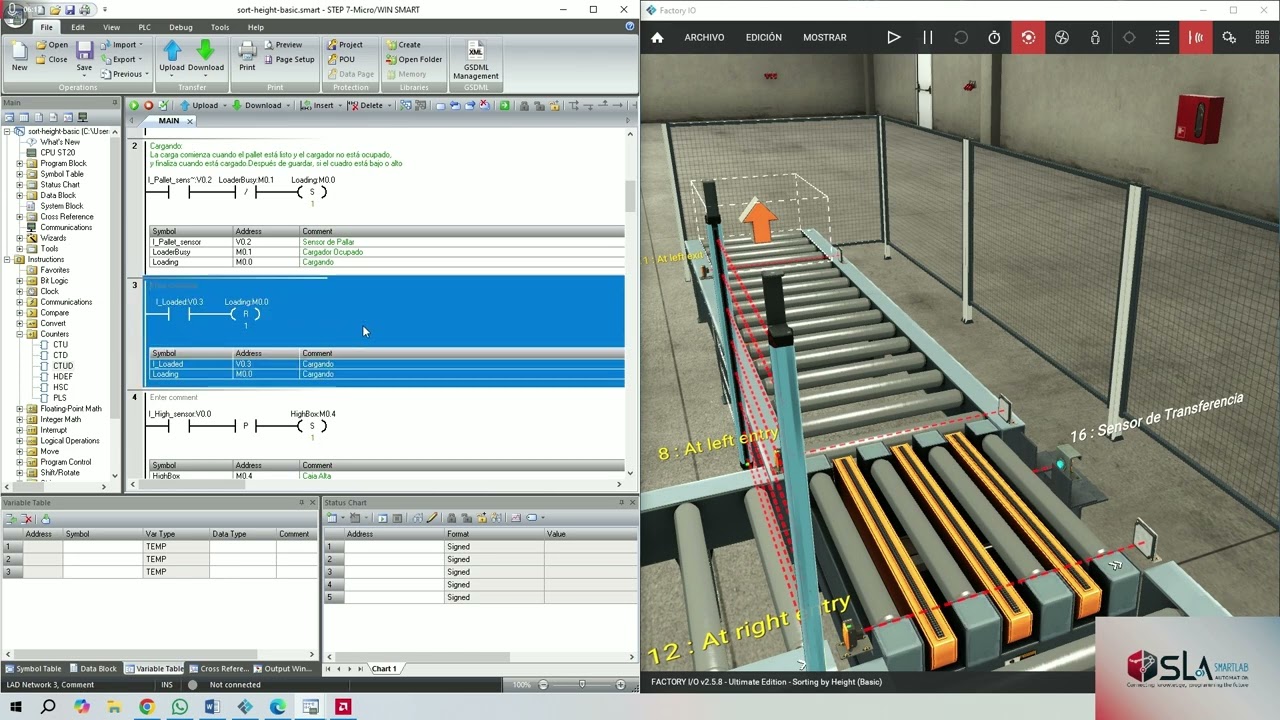Open the Factory IO parts palette grid
This screenshot has height=720, width=1280.
click(x=1262, y=38)
